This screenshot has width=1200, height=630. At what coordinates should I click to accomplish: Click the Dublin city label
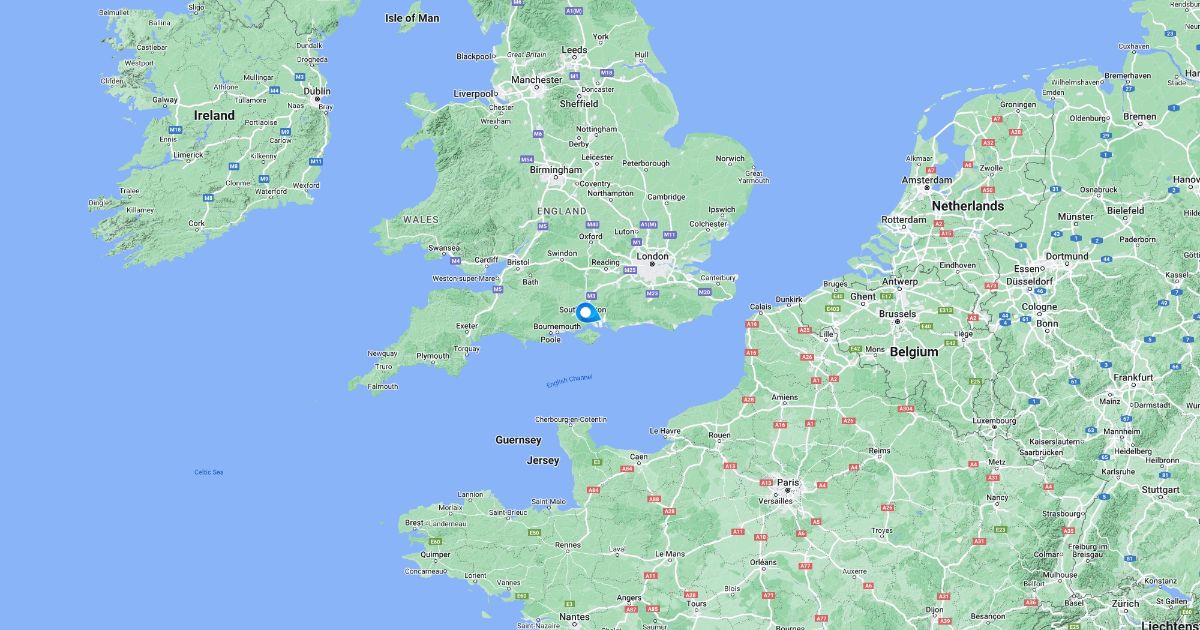point(317,91)
